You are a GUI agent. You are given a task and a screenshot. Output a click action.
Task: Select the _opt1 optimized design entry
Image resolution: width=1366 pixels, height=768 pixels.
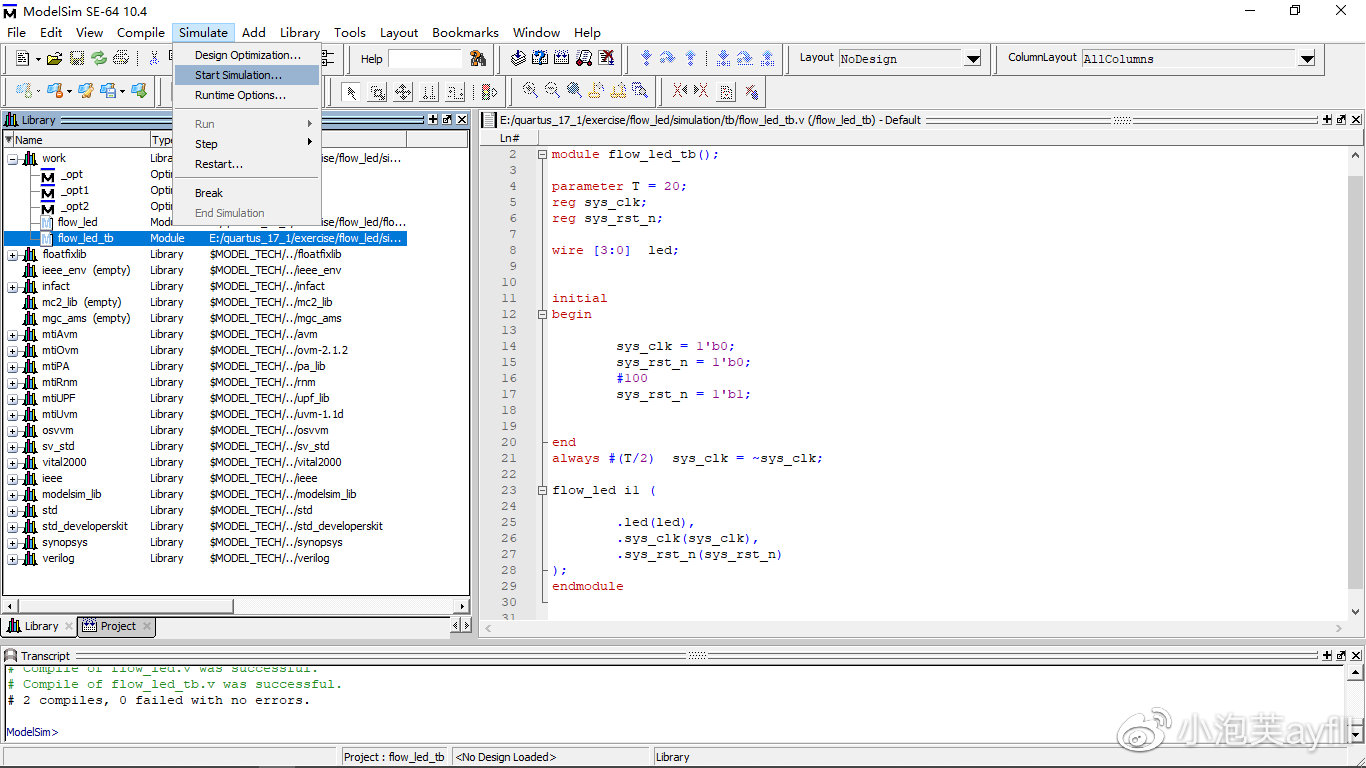[x=75, y=190]
